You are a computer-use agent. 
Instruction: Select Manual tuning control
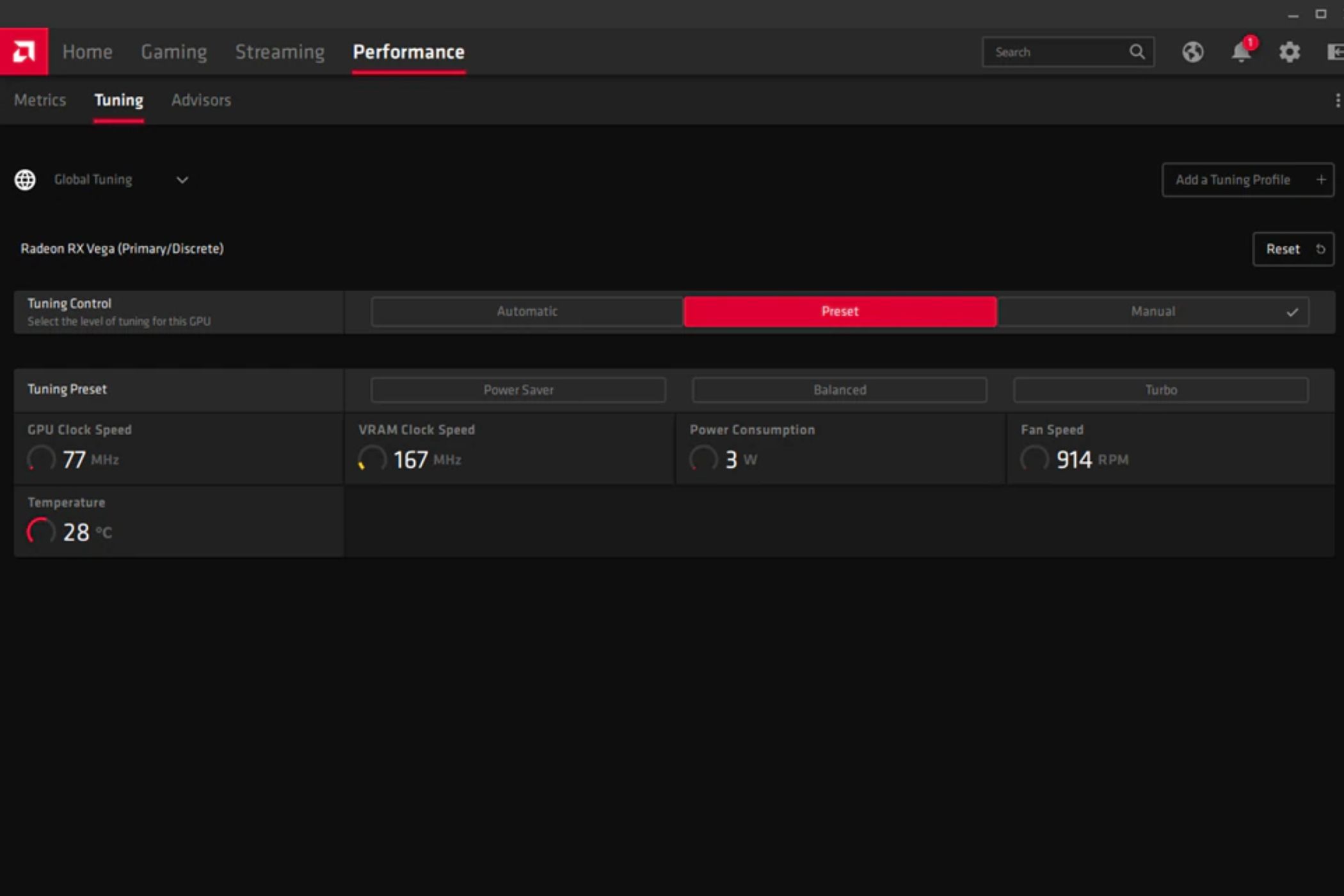1153,312
